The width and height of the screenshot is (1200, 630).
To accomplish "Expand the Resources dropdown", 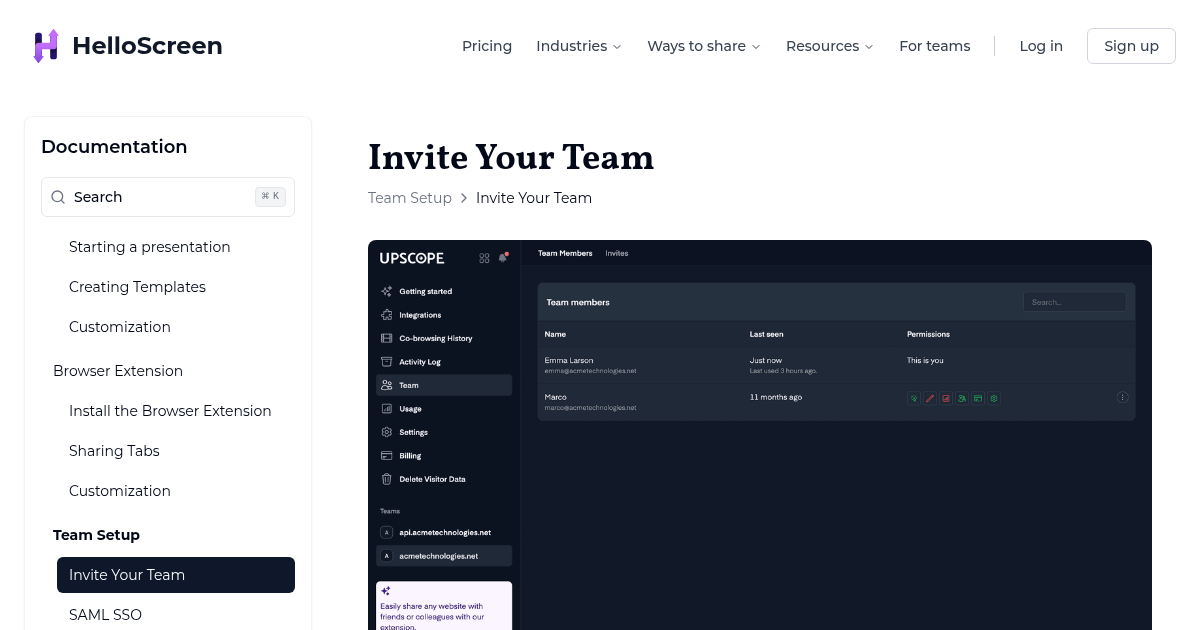I will click(x=829, y=46).
